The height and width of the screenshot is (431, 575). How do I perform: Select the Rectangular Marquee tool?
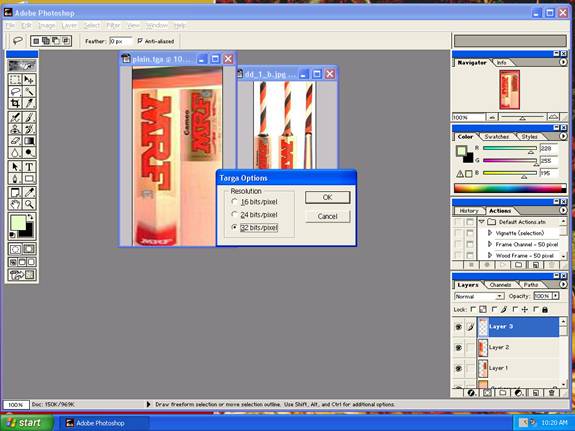[x=15, y=79]
